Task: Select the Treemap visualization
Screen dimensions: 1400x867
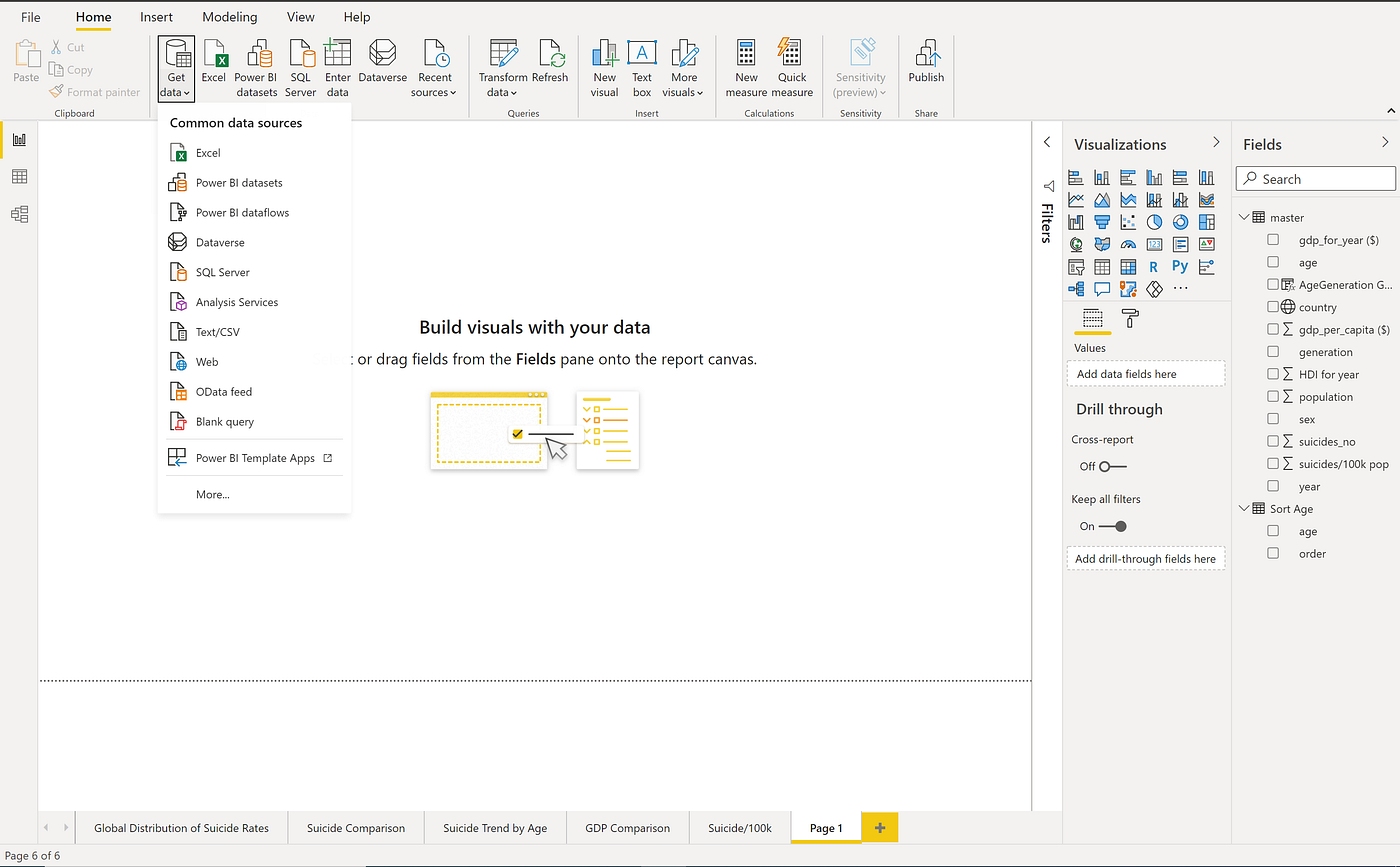Action: click(1207, 221)
